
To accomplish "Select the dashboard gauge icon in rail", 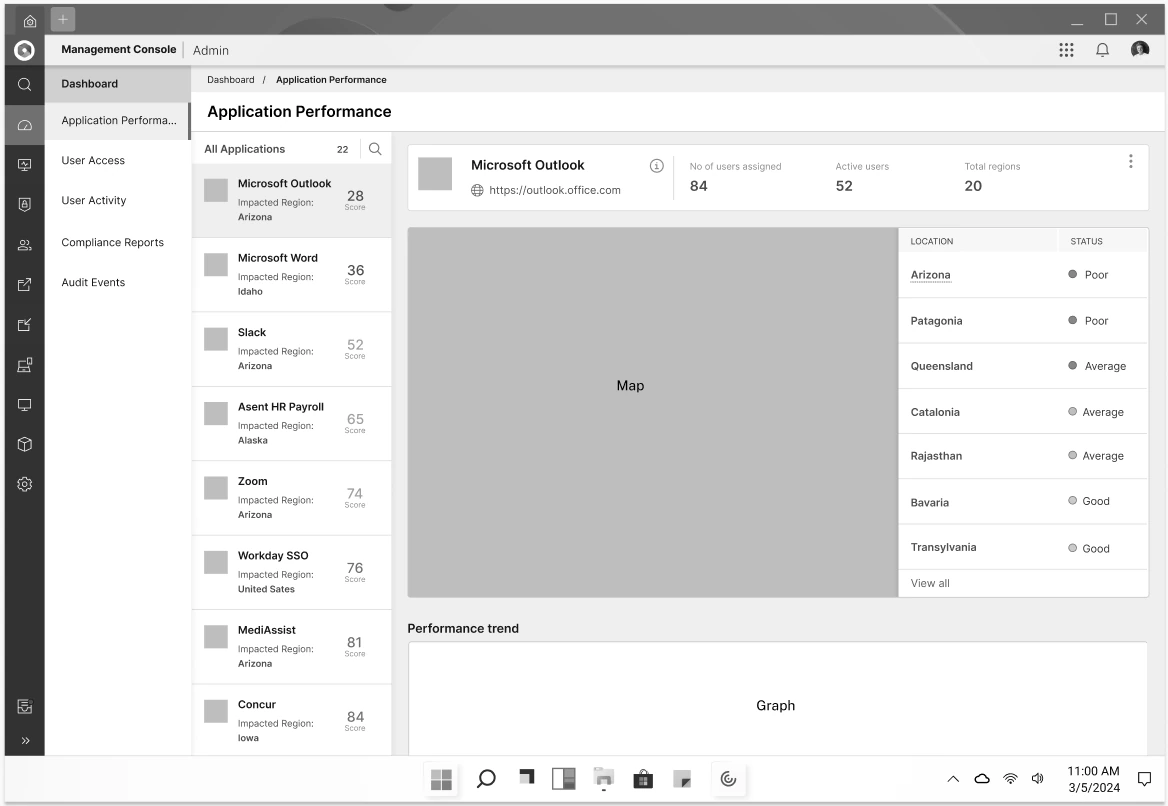I will point(25,125).
